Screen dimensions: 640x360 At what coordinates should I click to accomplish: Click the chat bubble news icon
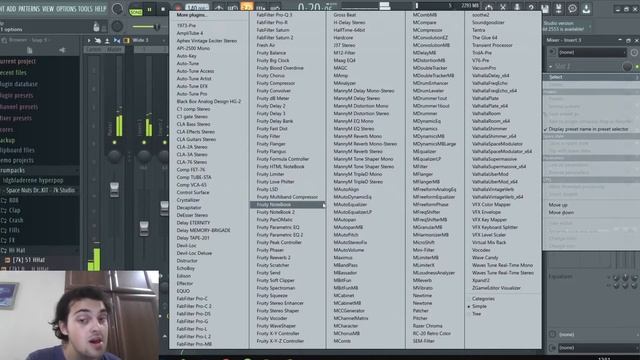click(572, 8)
